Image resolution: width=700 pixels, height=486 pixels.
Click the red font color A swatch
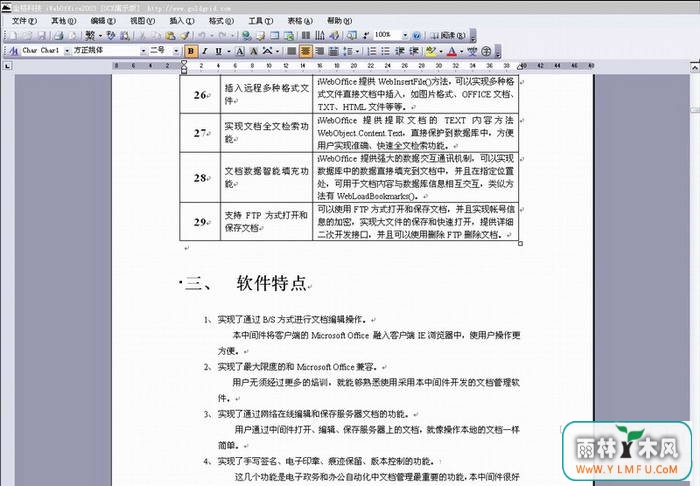(451, 51)
